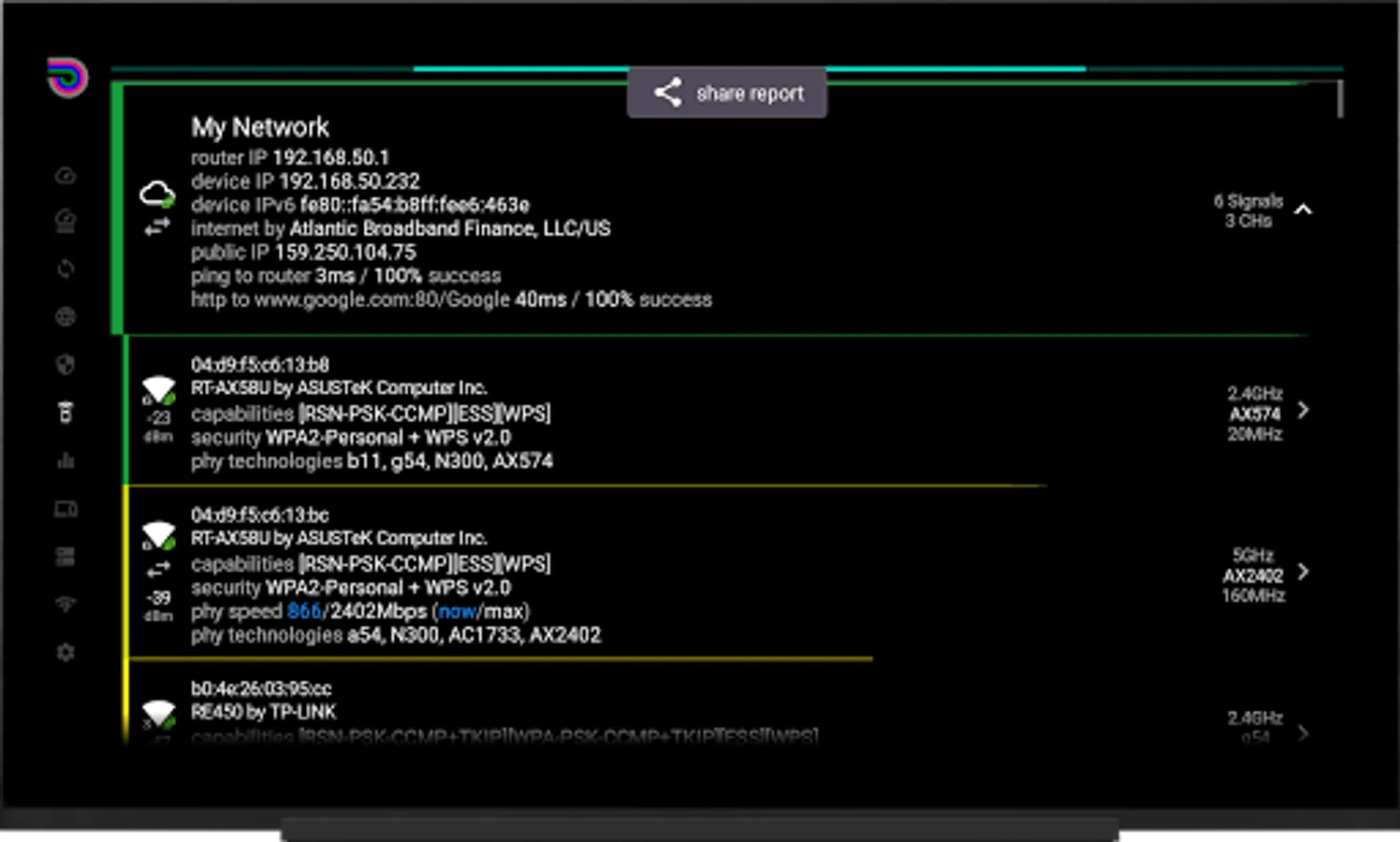Open the bar chart sidebar icon
Viewport: 1400px width, 842px height.
point(66,460)
